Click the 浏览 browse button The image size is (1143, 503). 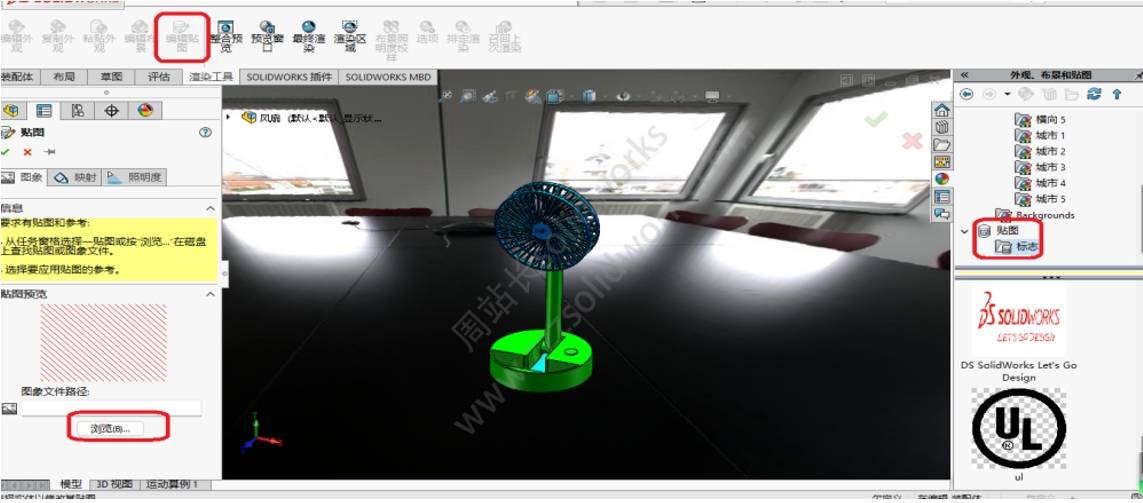[111, 429]
